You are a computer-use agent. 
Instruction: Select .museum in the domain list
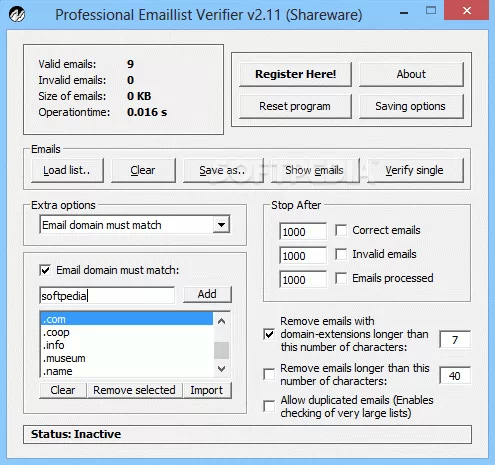[x=127, y=358]
